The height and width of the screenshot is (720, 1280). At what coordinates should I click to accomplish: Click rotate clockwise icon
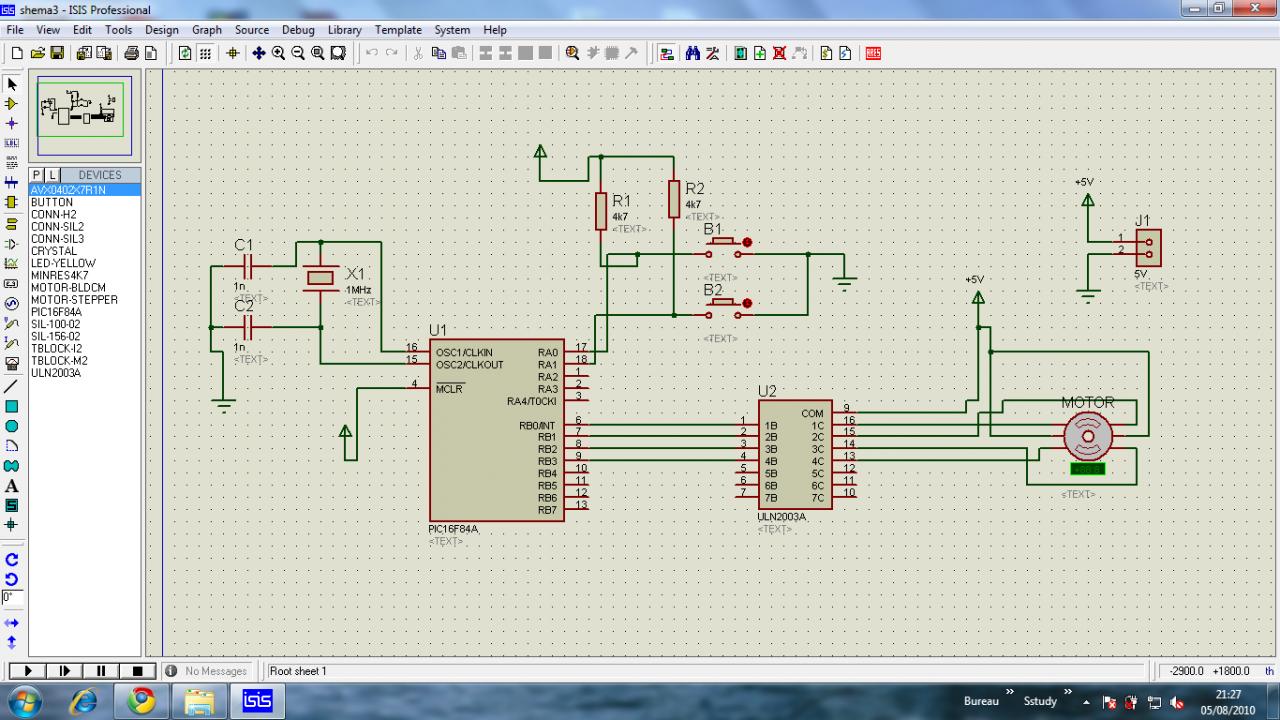click(12, 561)
